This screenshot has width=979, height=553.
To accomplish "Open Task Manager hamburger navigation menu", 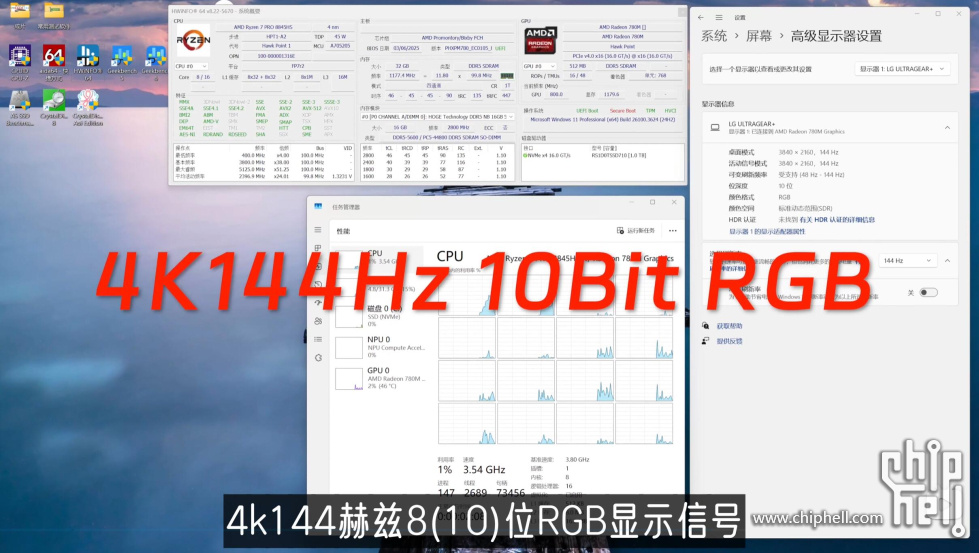I will pyautogui.click(x=318, y=230).
